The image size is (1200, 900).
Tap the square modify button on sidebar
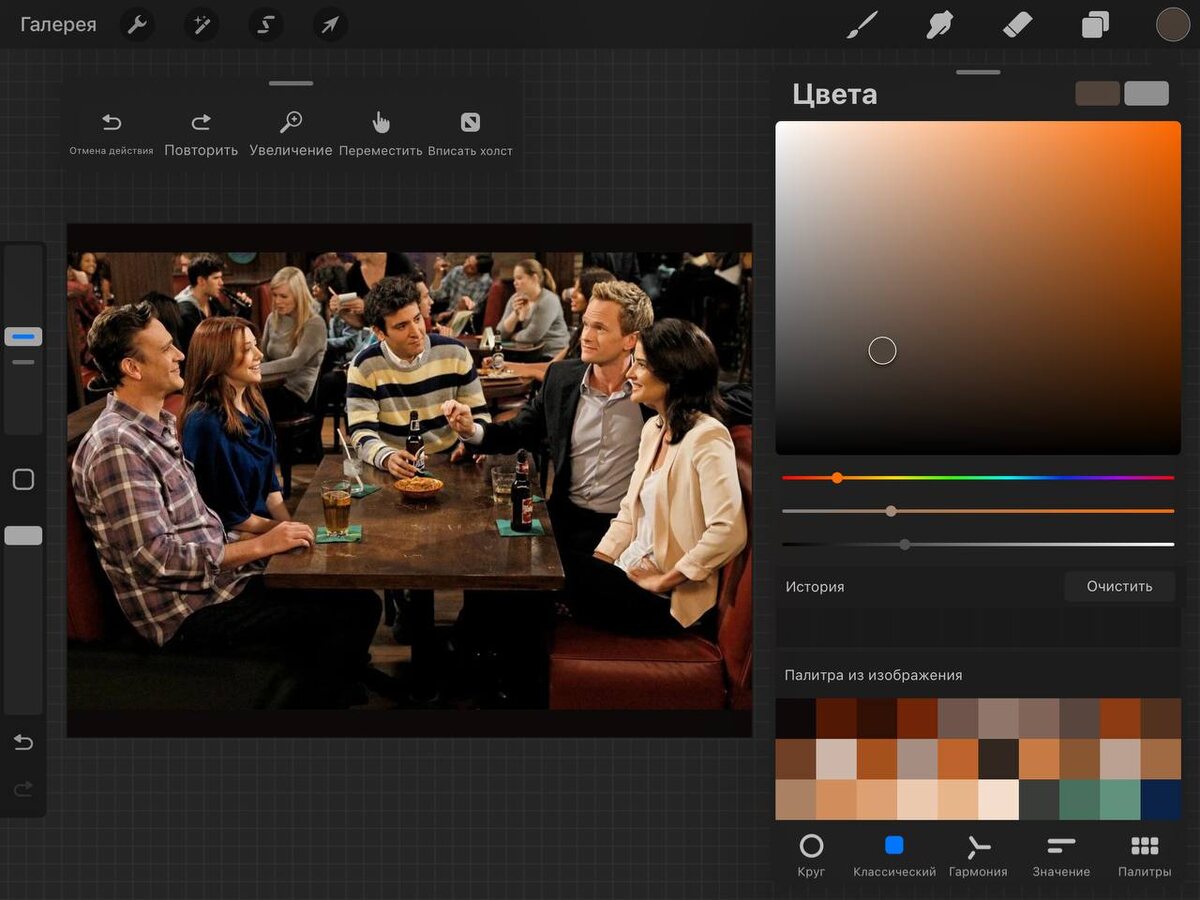[x=23, y=479]
